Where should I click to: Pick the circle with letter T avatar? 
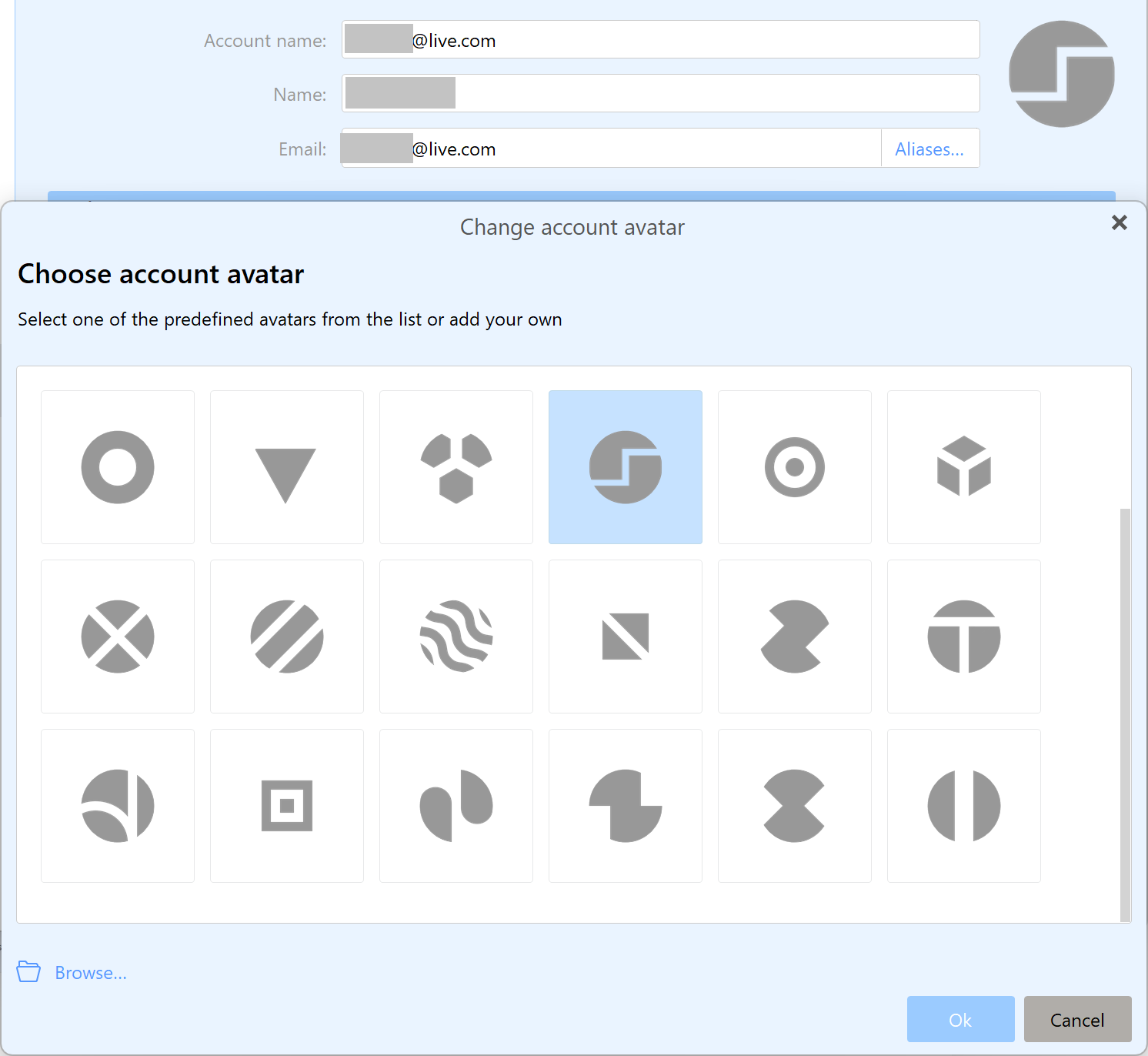tap(963, 637)
